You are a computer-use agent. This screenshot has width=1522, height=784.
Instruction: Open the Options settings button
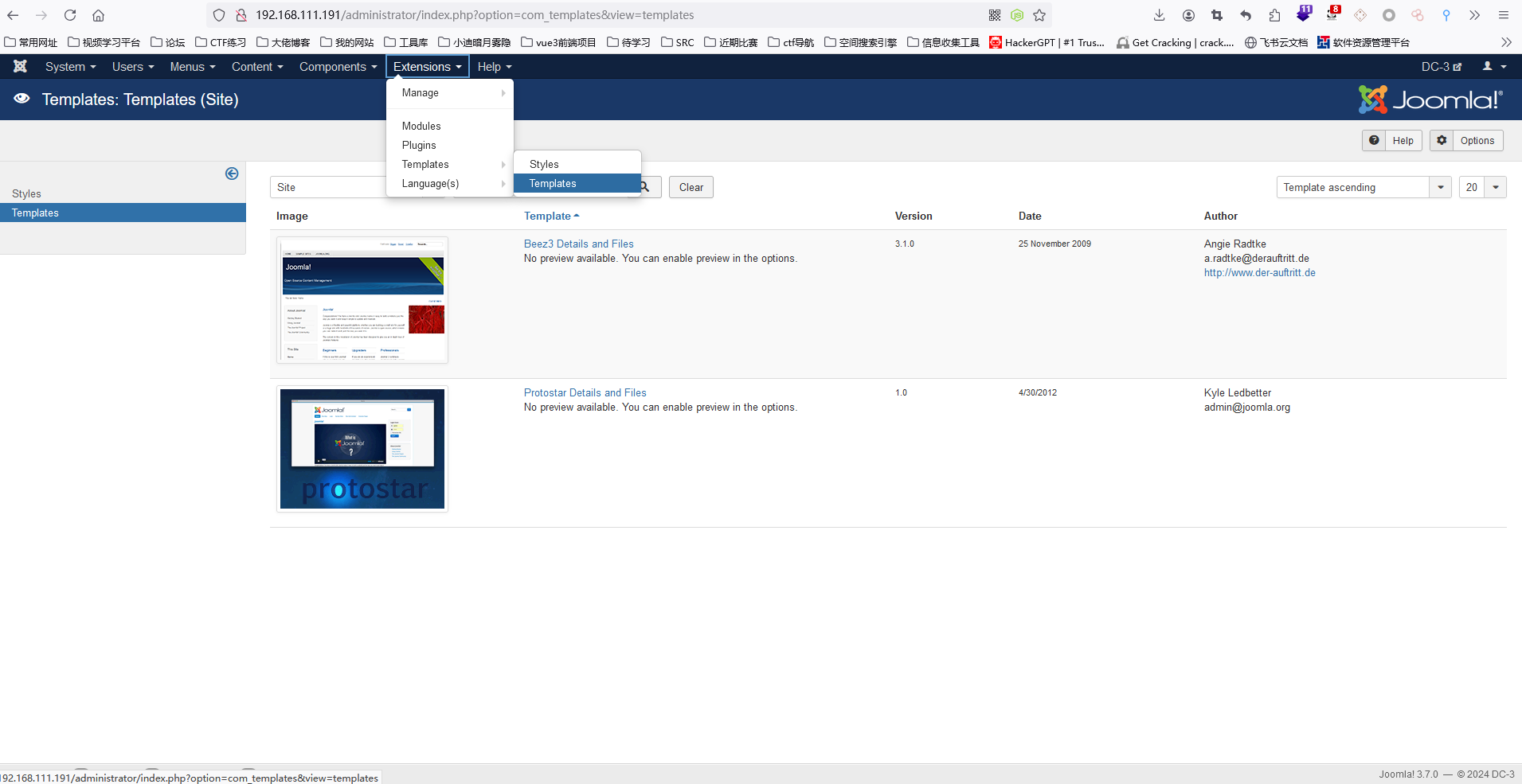(1466, 141)
